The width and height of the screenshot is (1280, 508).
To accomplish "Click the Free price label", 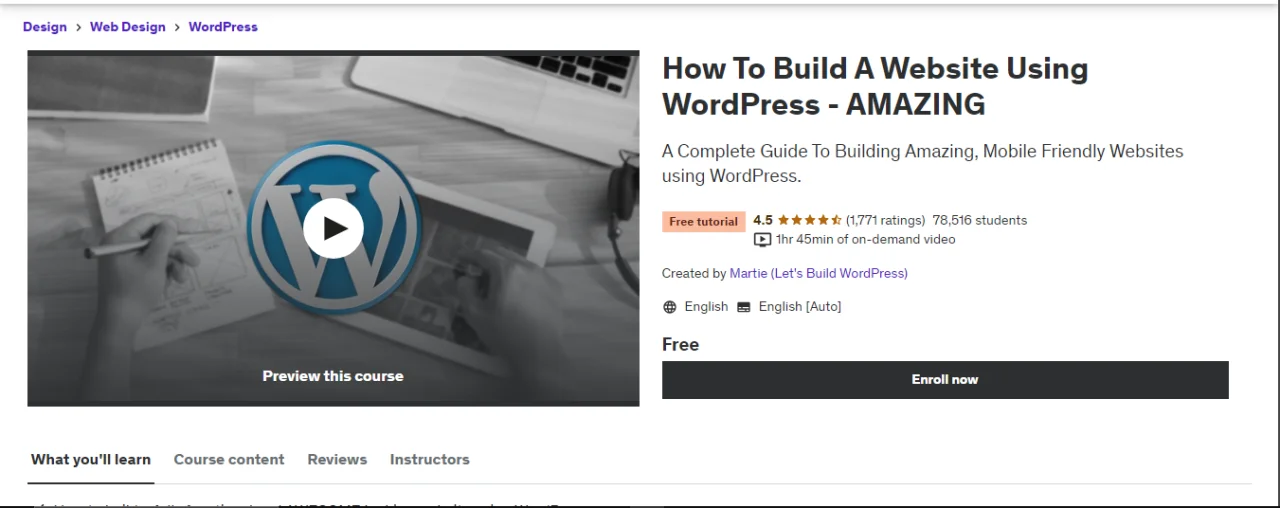I will click(680, 344).
